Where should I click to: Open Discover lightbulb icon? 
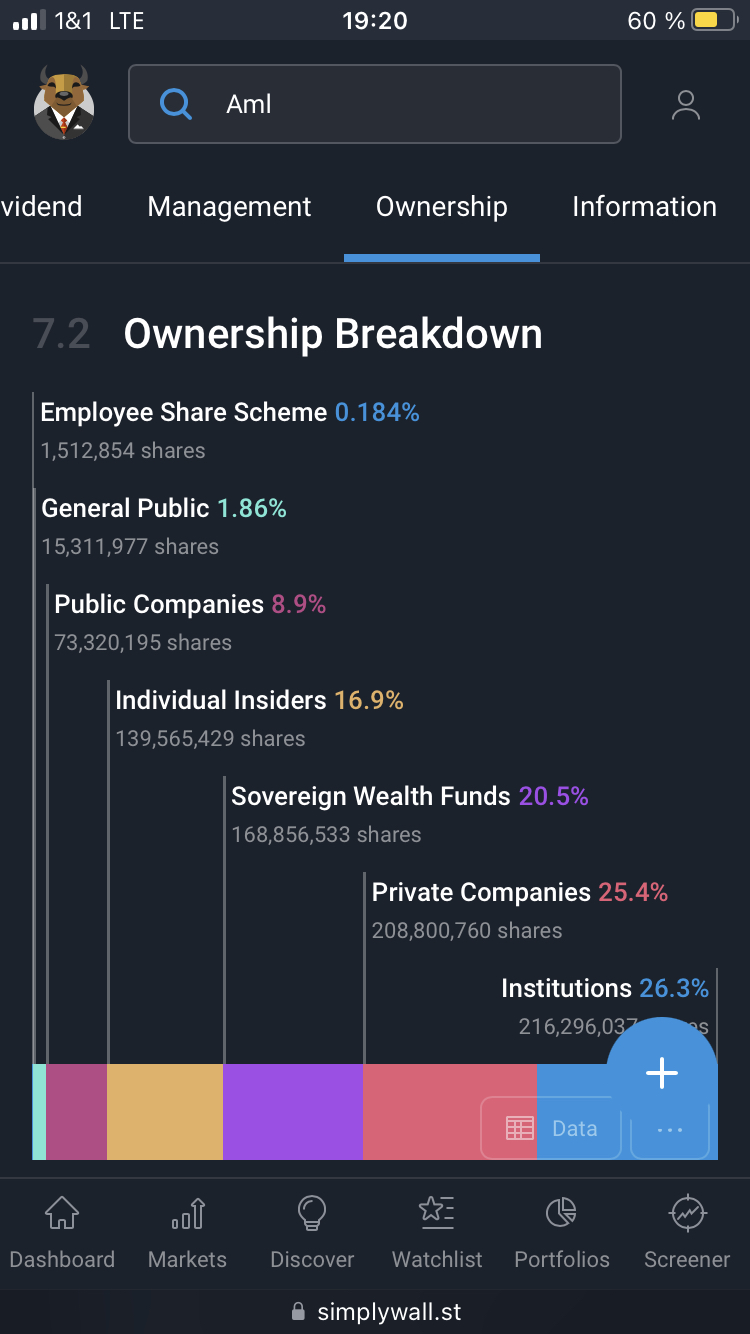tap(312, 1214)
